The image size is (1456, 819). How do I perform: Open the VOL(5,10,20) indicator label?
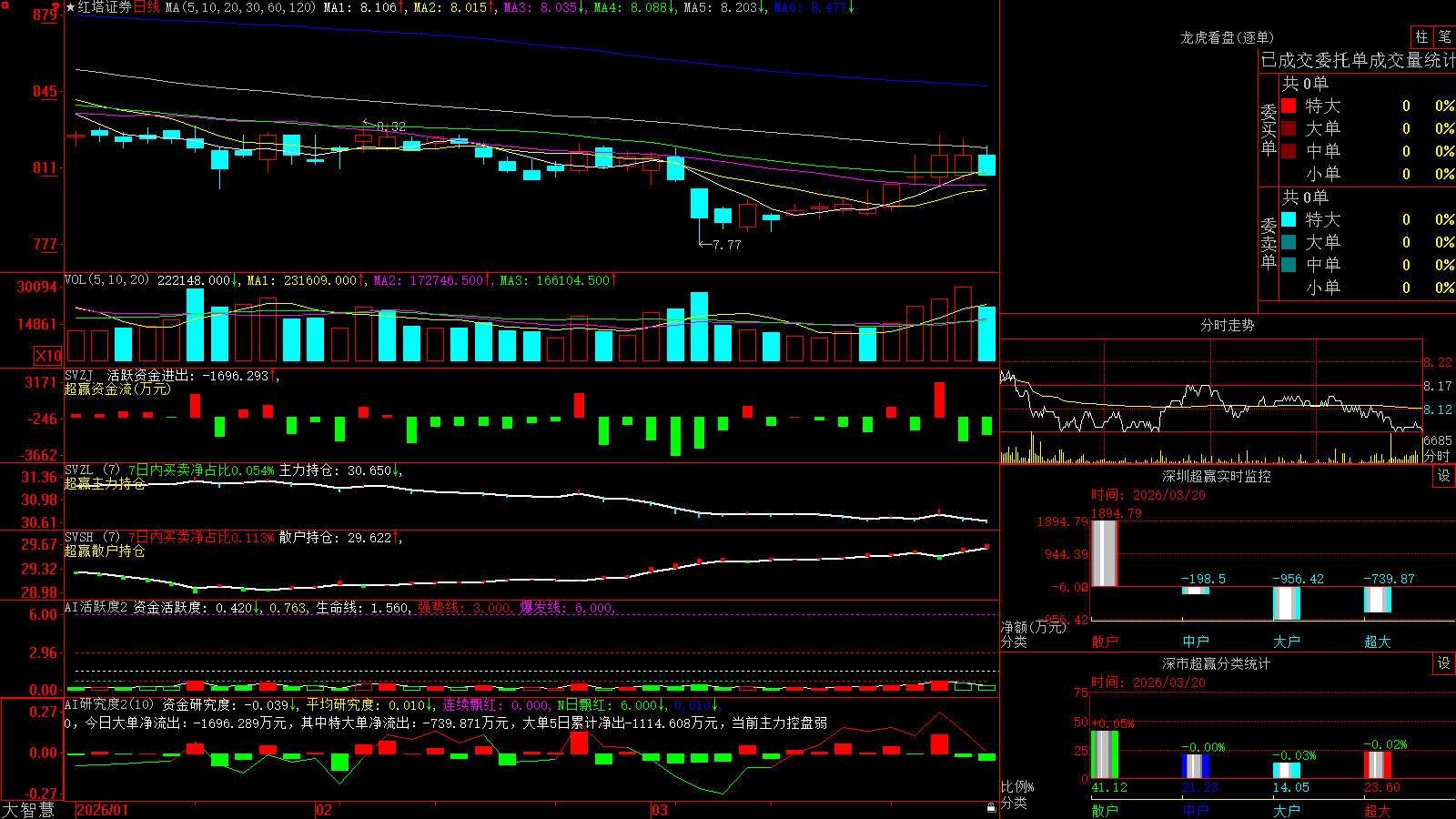(x=106, y=279)
